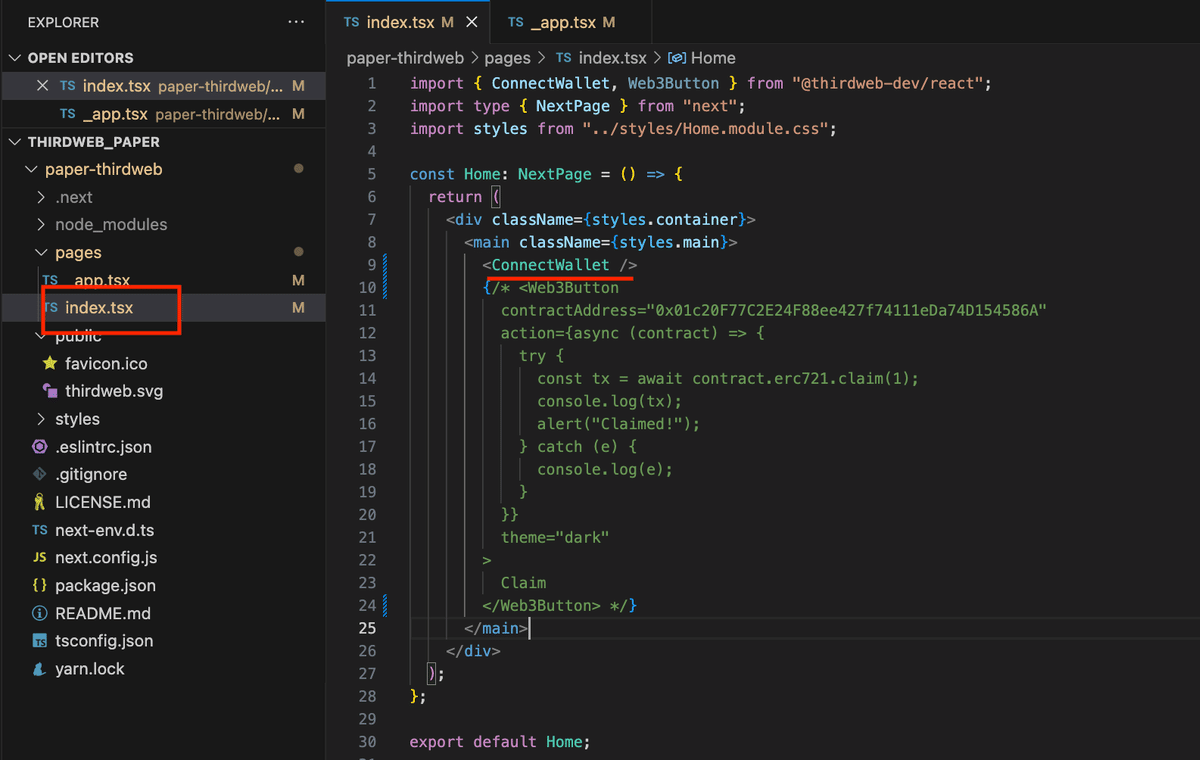Click console.log(tx); on line 15
The height and width of the screenshot is (760, 1200).
610,401
